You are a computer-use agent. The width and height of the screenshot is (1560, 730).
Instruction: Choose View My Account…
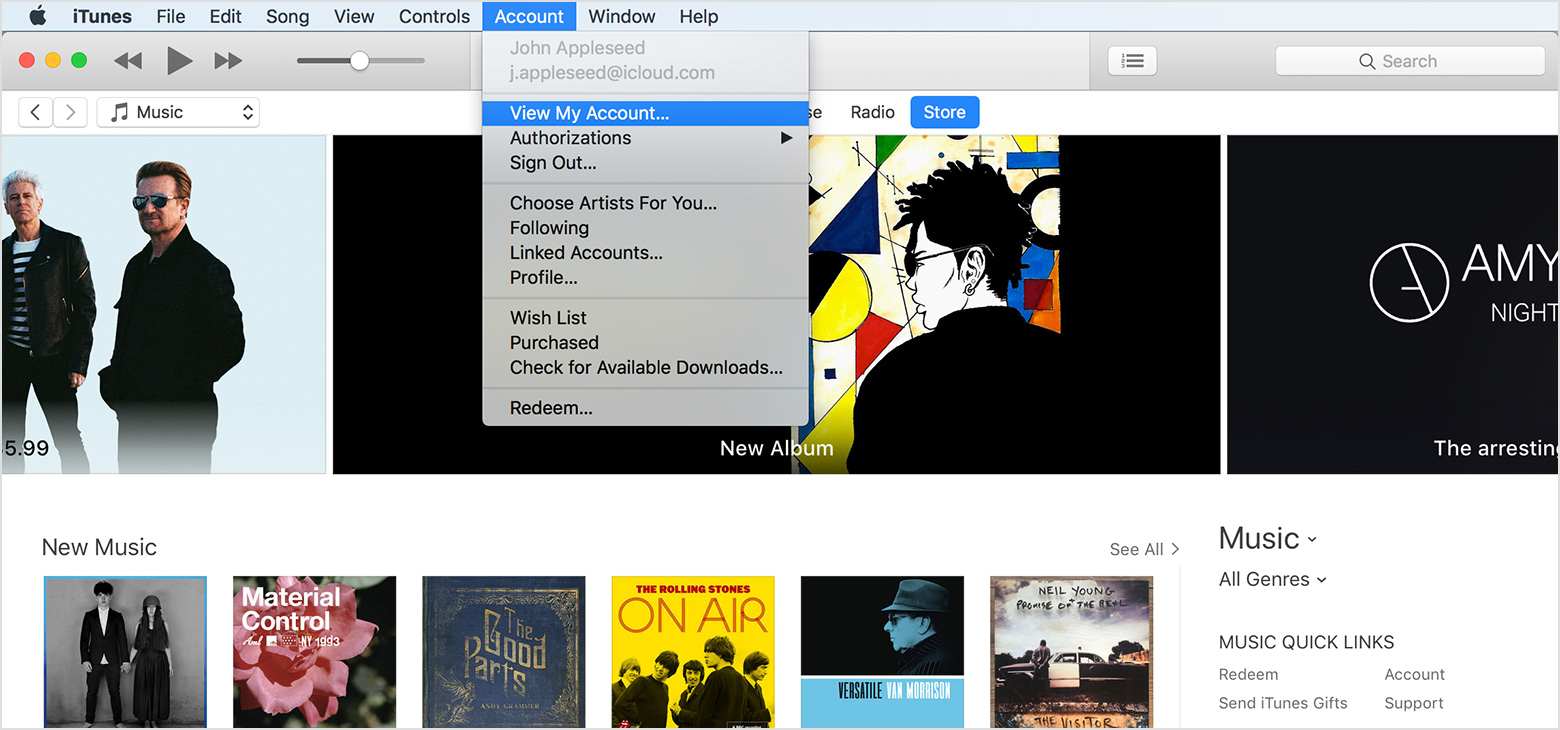645,113
